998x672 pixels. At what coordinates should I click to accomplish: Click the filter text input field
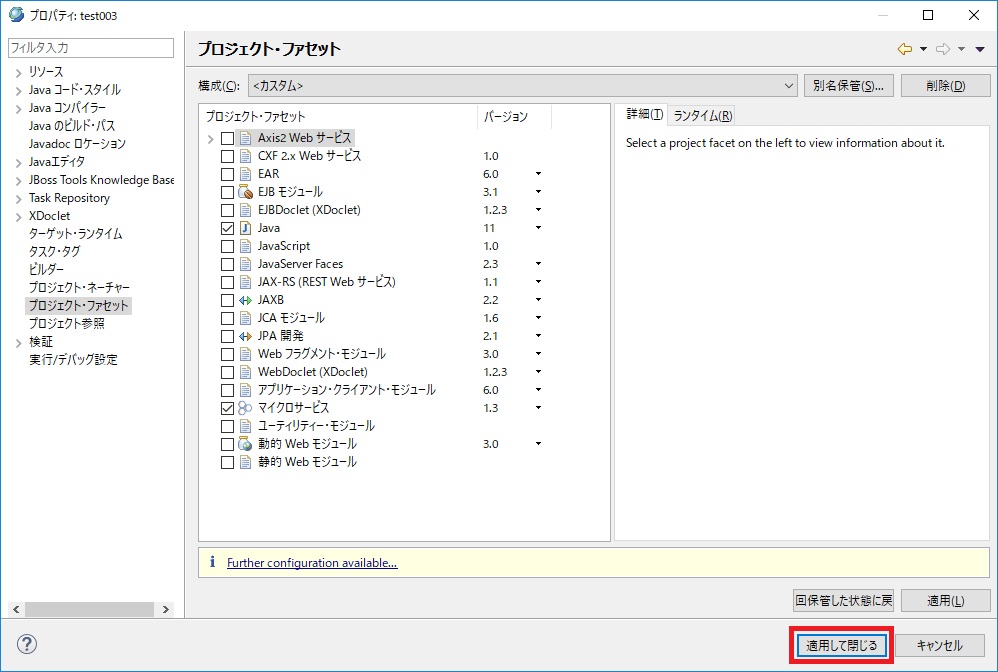point(90,48)
